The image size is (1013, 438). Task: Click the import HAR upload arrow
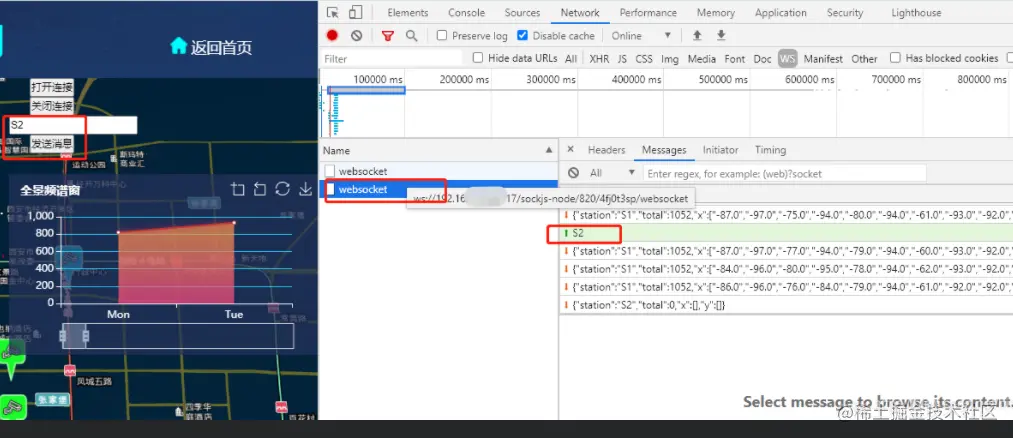tap(697, 35)
